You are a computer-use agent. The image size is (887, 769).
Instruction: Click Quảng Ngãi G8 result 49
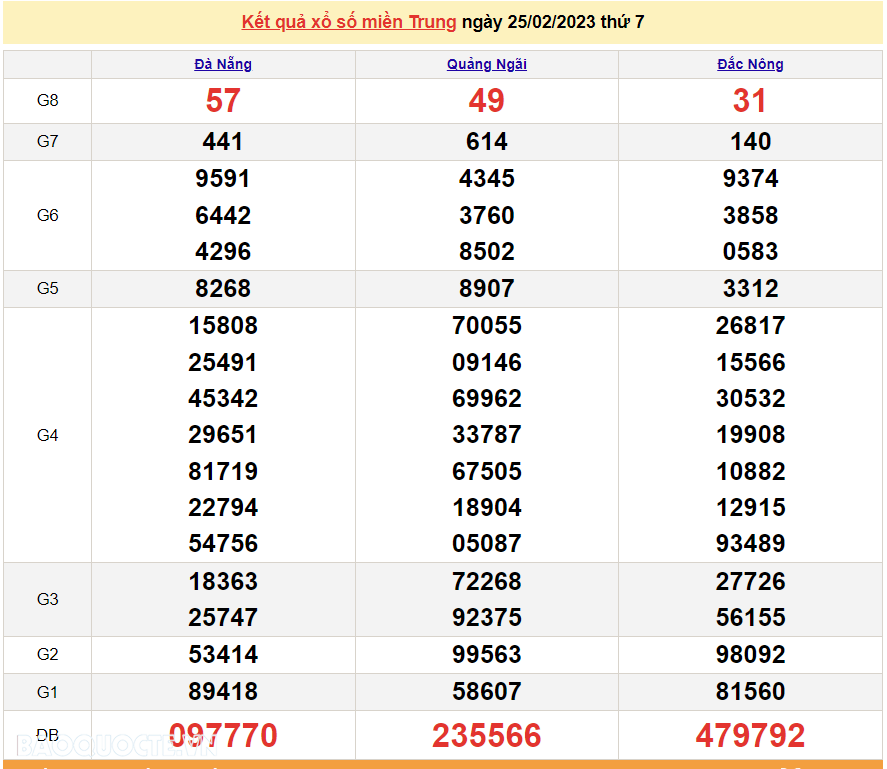(487, 101)
